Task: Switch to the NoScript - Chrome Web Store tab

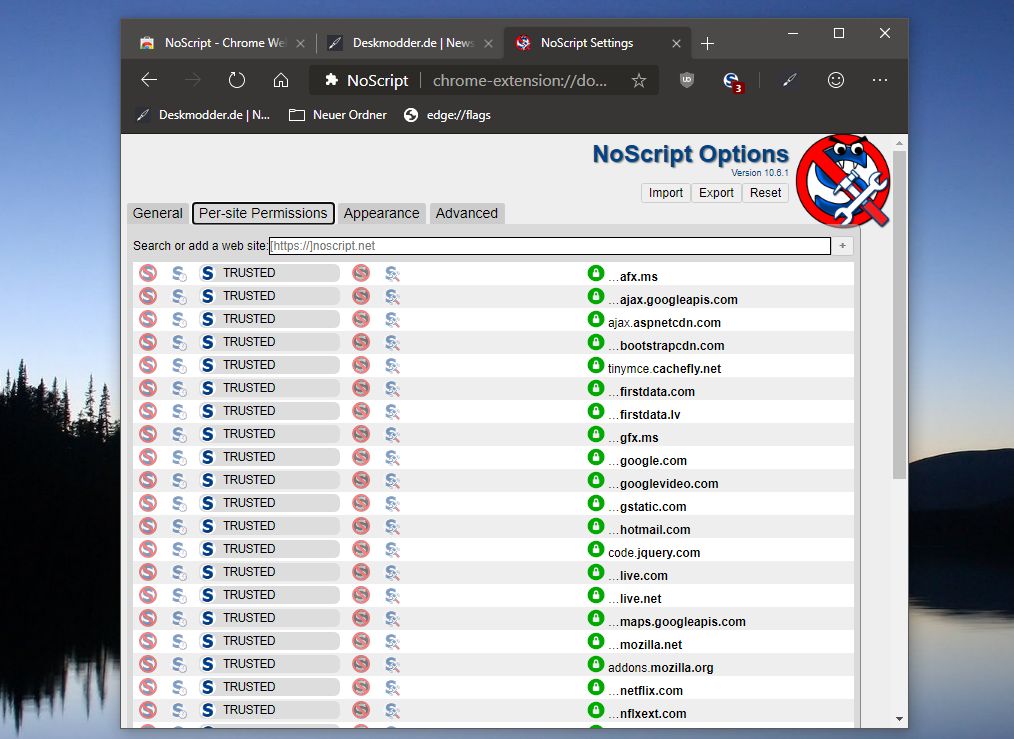Action: tap(222, 43)
